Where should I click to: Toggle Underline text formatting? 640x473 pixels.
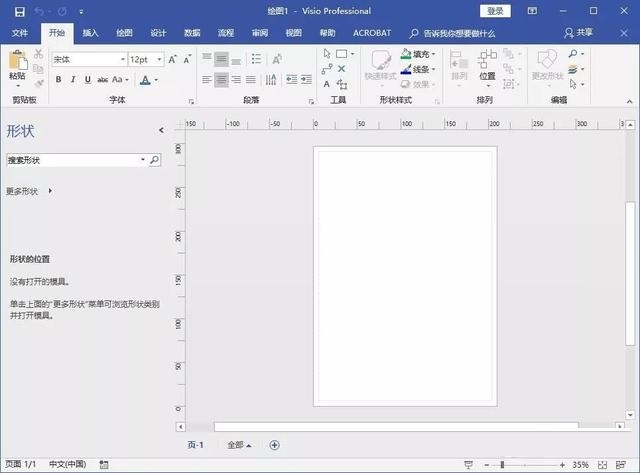[x=87, y=80]
